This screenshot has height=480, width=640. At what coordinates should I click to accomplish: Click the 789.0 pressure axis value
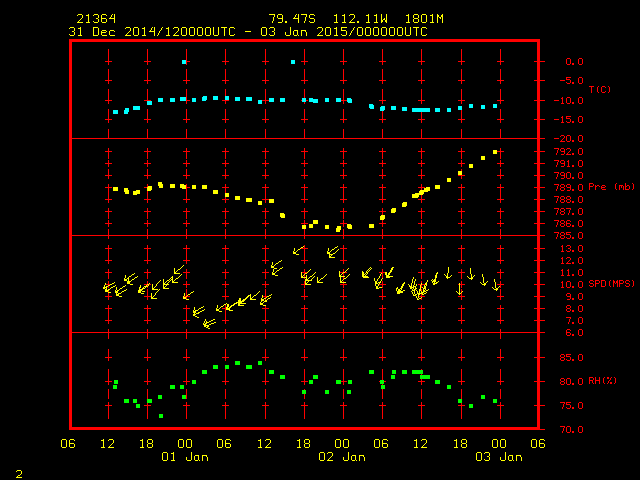click(568, 188)
